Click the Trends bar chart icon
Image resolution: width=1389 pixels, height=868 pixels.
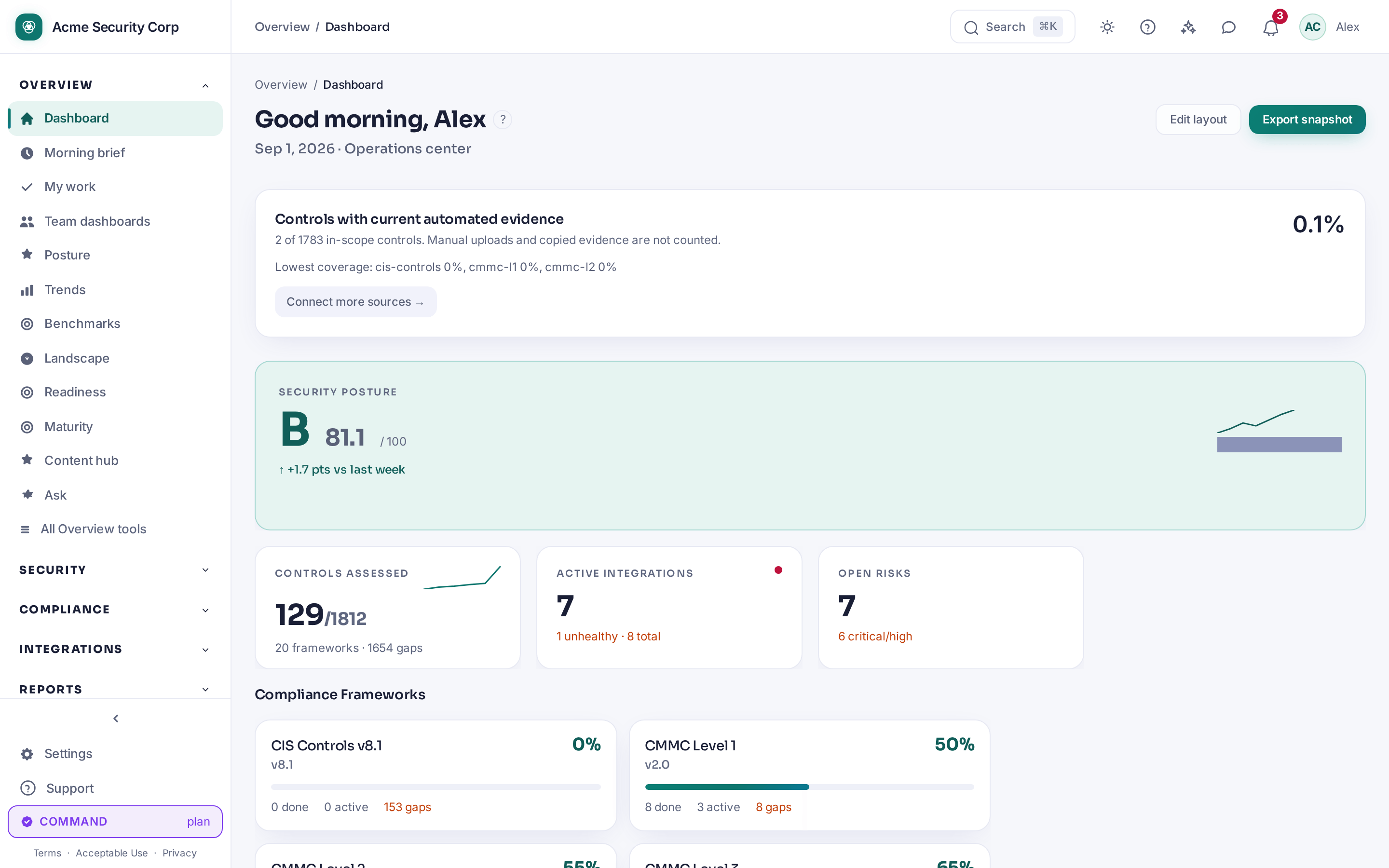tap(27, 290)
